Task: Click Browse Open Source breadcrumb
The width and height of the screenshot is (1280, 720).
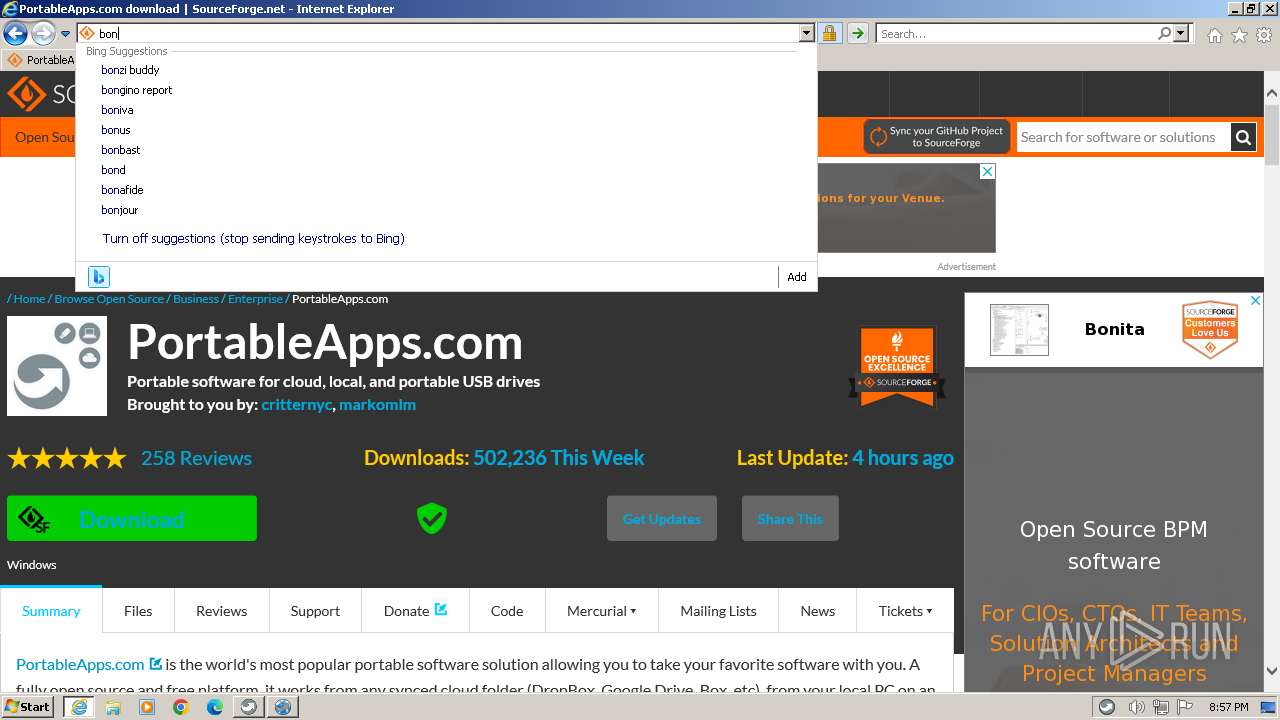Action: click(109, 299)
